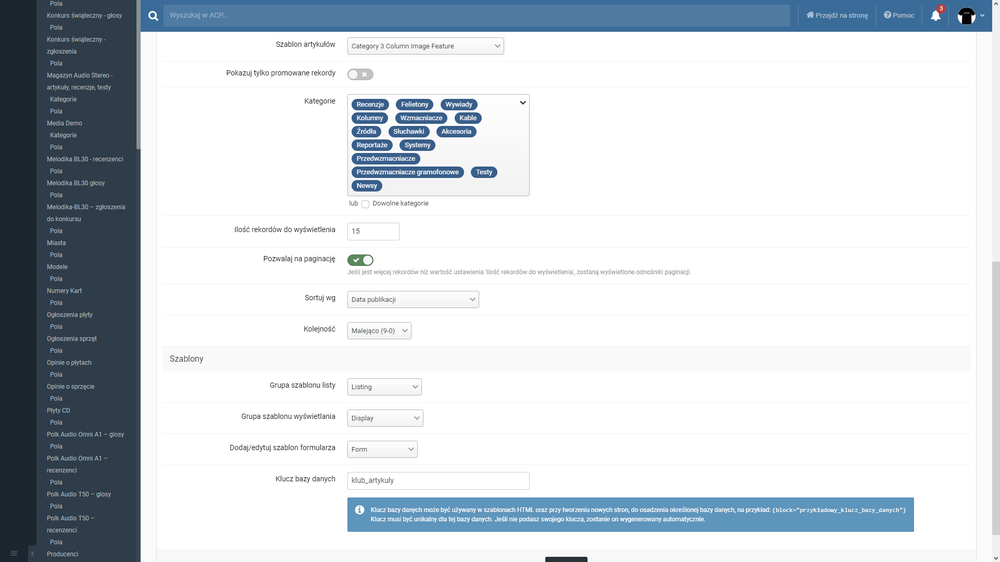Click the question mark Pomoc icon
The image size is (1000, 562).
(887, 16)
